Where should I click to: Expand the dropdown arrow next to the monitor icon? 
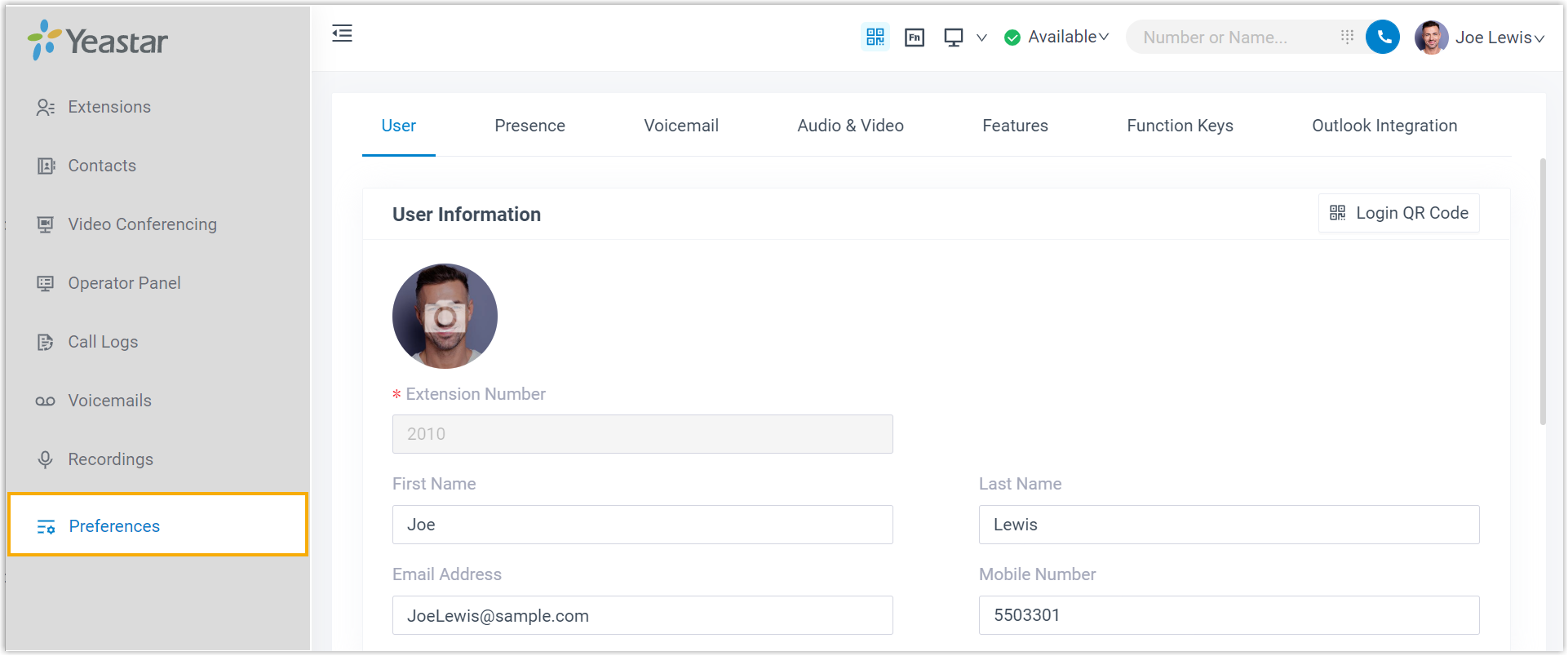coord(981,38)
